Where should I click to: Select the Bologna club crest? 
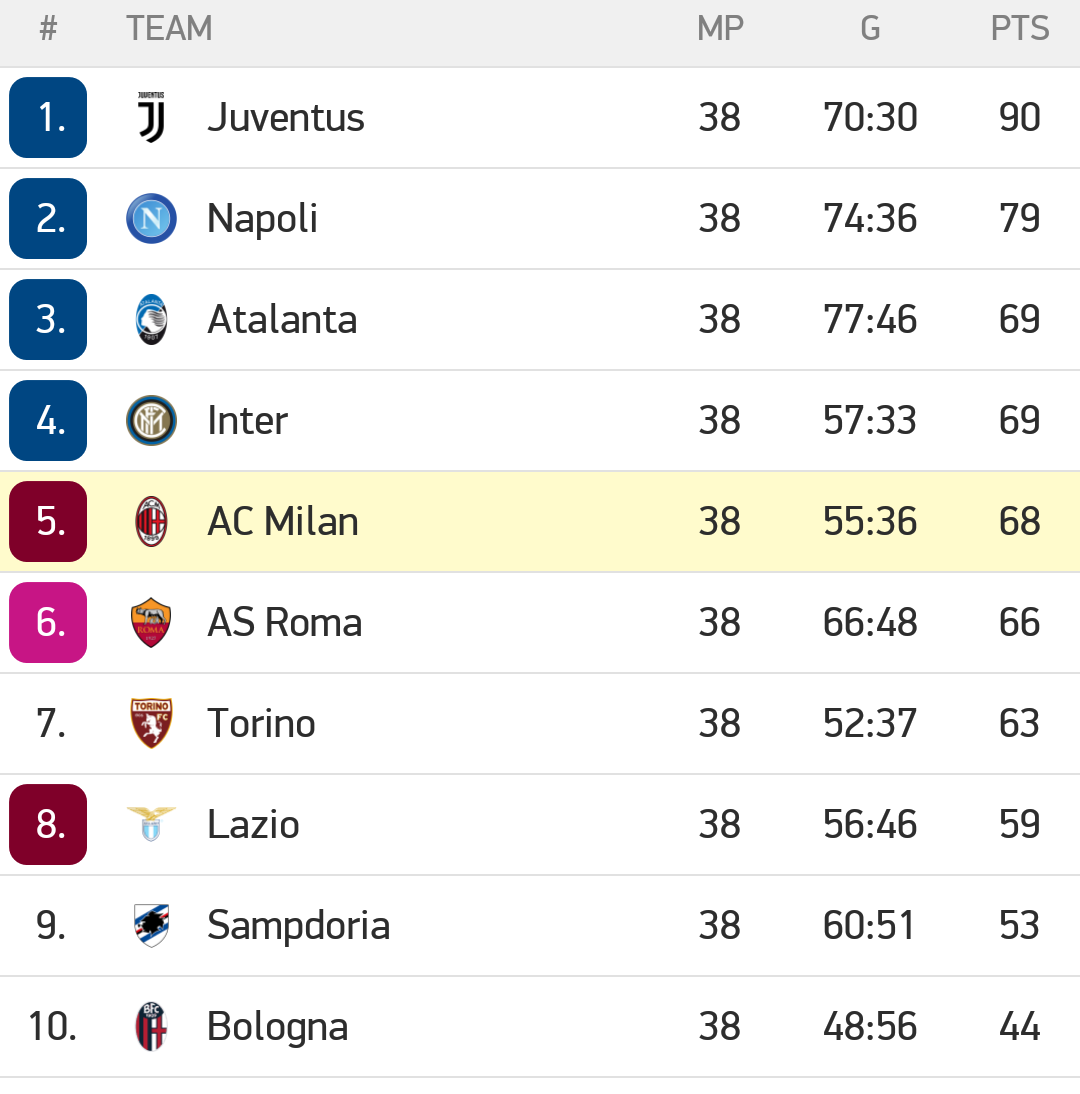[151, 1026]
